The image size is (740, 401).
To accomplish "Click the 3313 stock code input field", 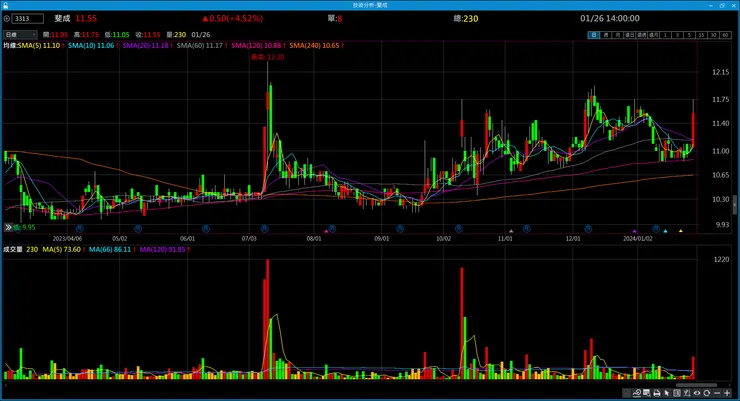I will 28,18.
